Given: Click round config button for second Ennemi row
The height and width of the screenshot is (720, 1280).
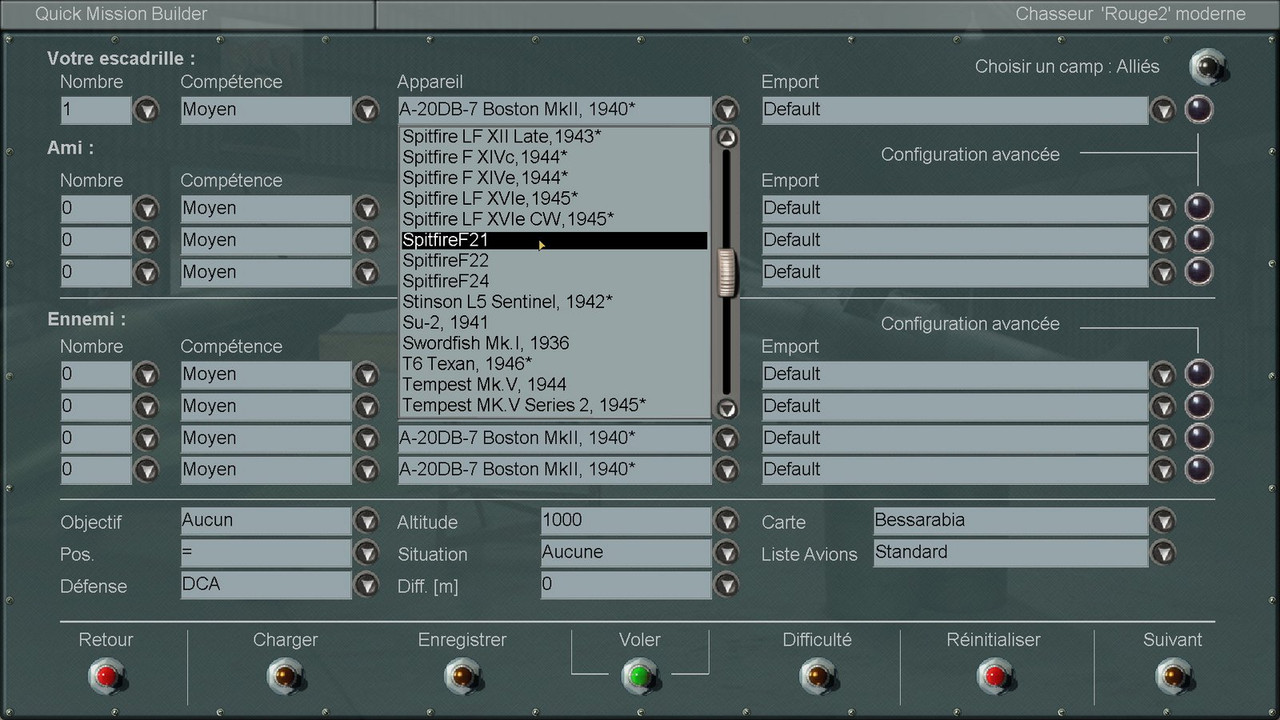Looking at the screenshot, I should [x=1198, y=406].
